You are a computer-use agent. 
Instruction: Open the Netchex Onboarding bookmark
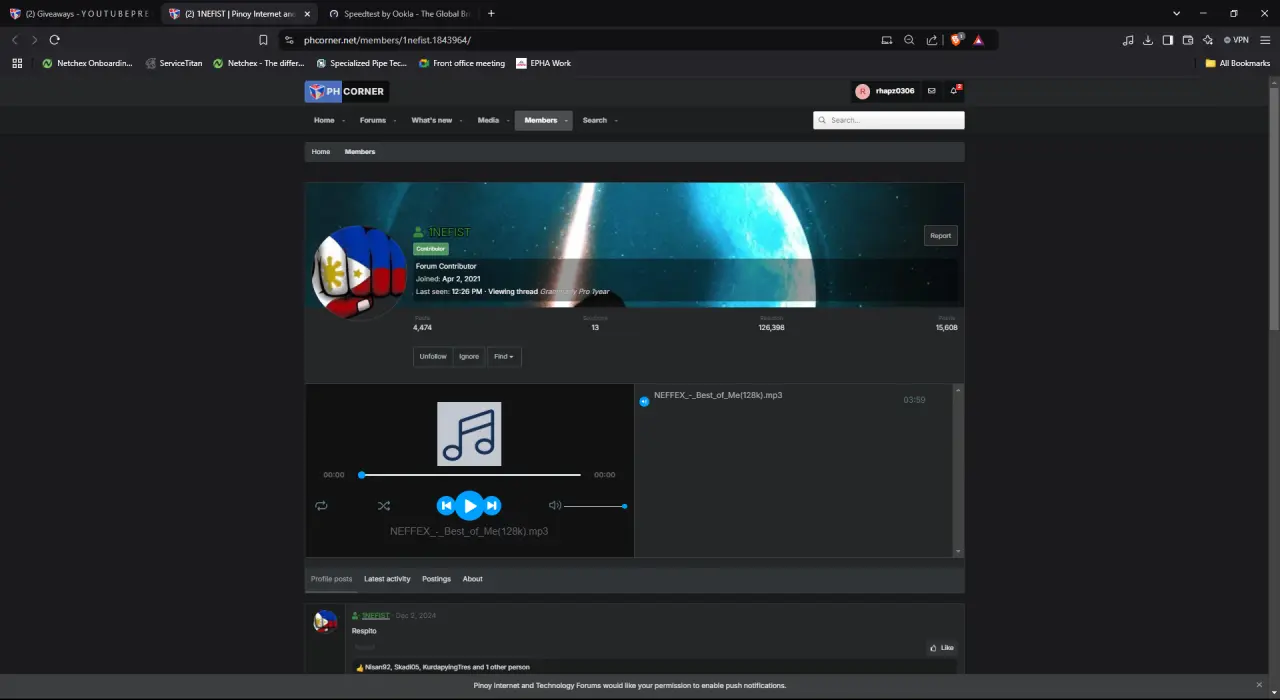(x=87, y=63)
